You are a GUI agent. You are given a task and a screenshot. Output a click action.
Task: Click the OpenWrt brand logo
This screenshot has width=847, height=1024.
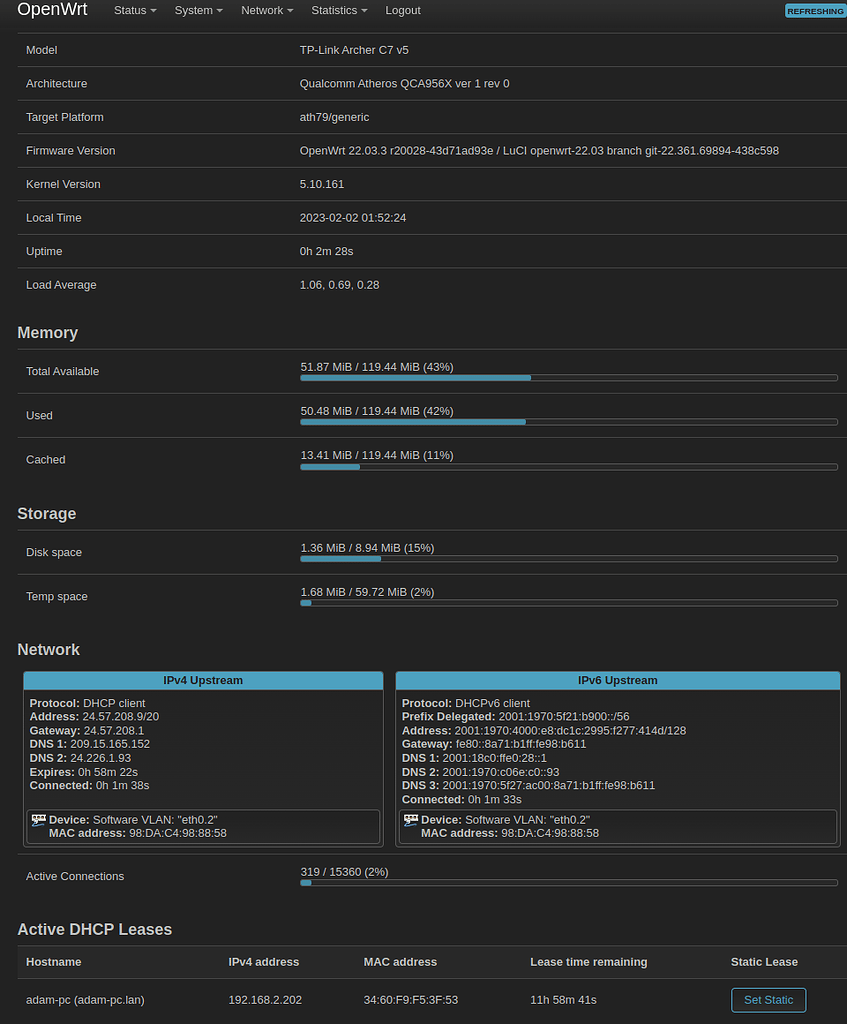pyautogui.click(x=52, y=10)
